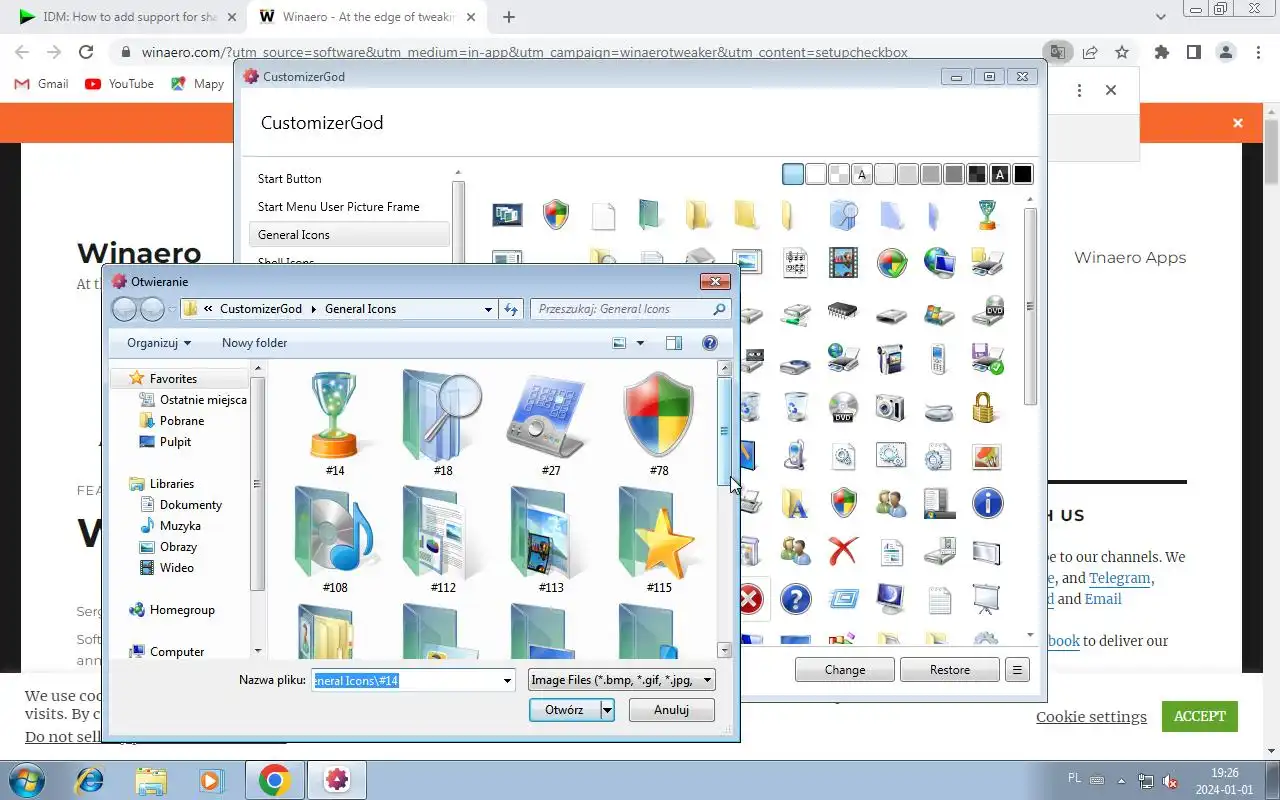Expand the view options dropdown arrow

coord(641,343)
